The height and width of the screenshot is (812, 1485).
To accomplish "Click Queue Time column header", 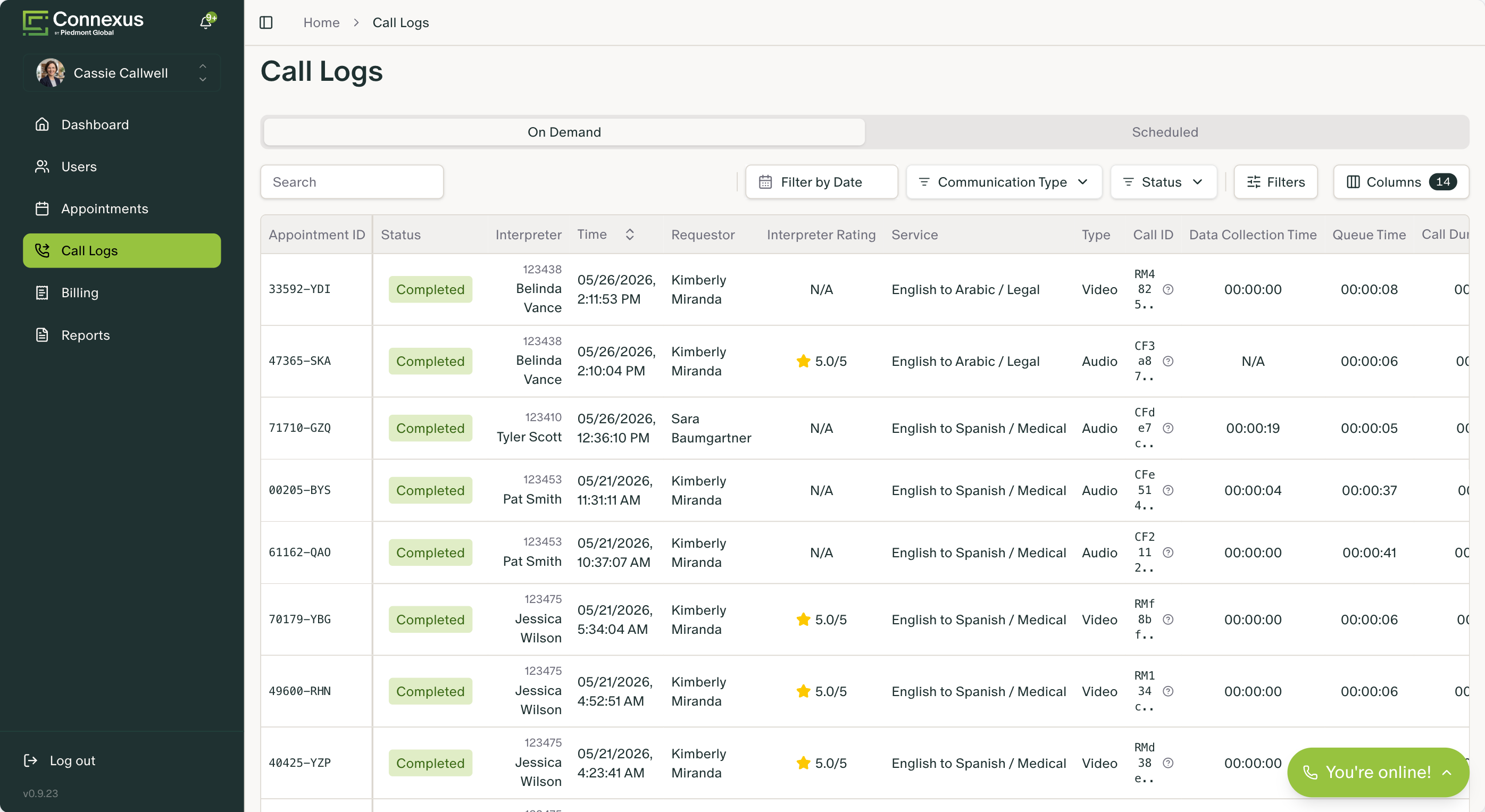I will point(1369,235).
